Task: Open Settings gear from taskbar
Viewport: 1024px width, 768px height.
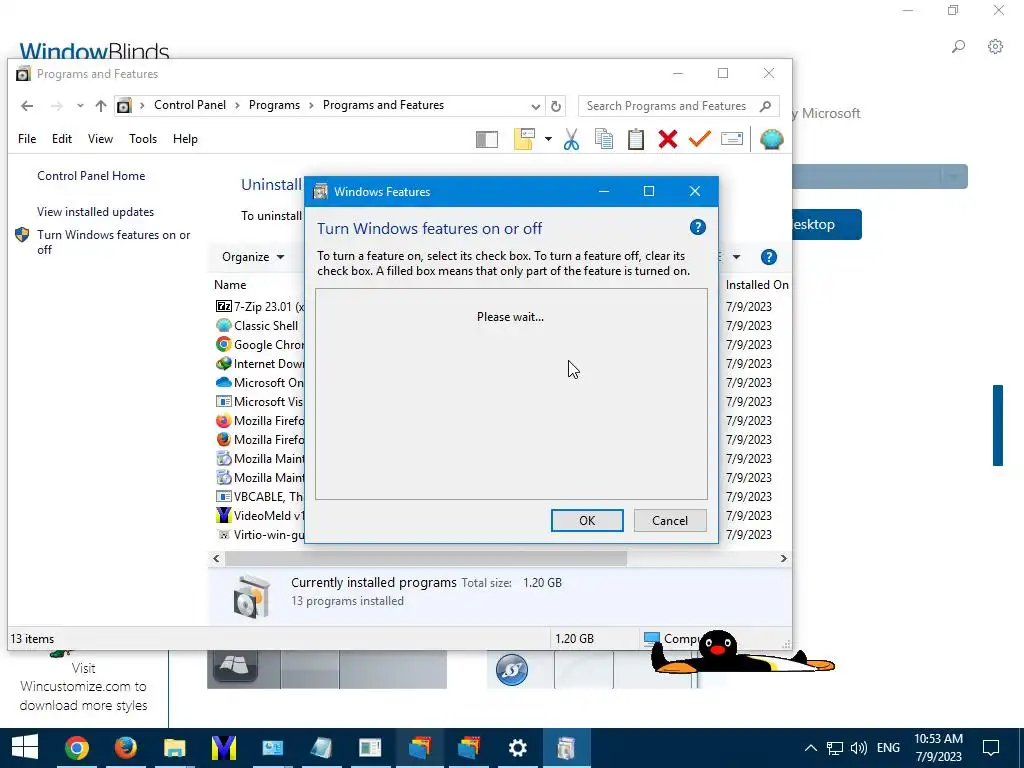Action: tap(517, 747)
